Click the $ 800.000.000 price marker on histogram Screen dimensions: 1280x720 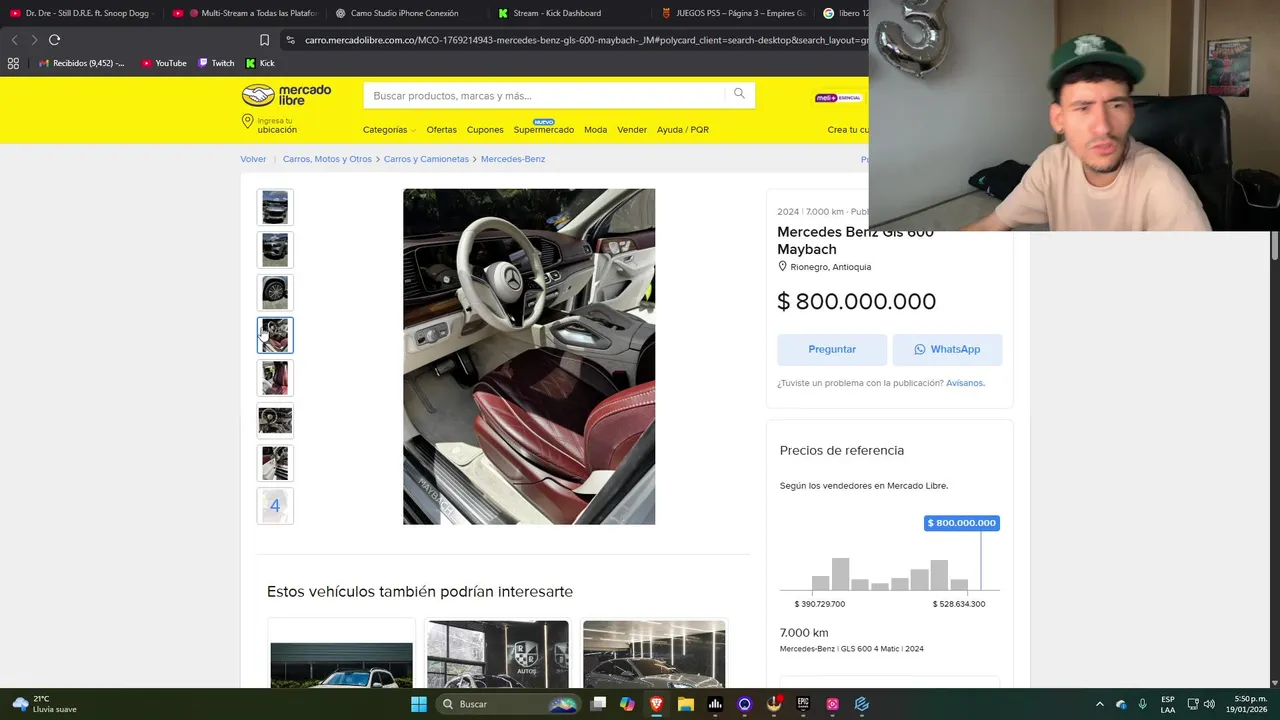962,523
